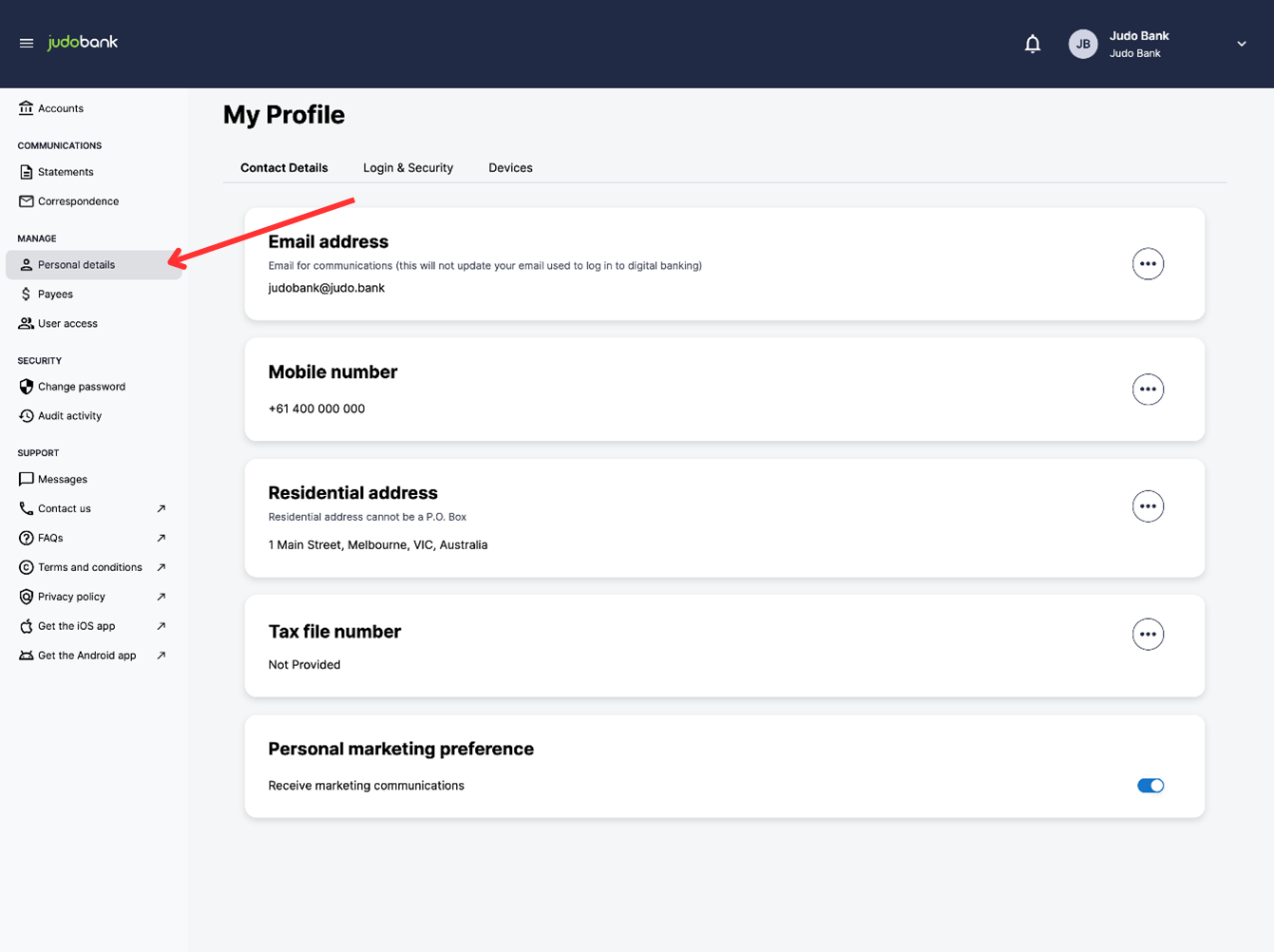Open the notifications bell
The height and width of the screenshot is (952, 1274).
click(x=1033, y=44)
